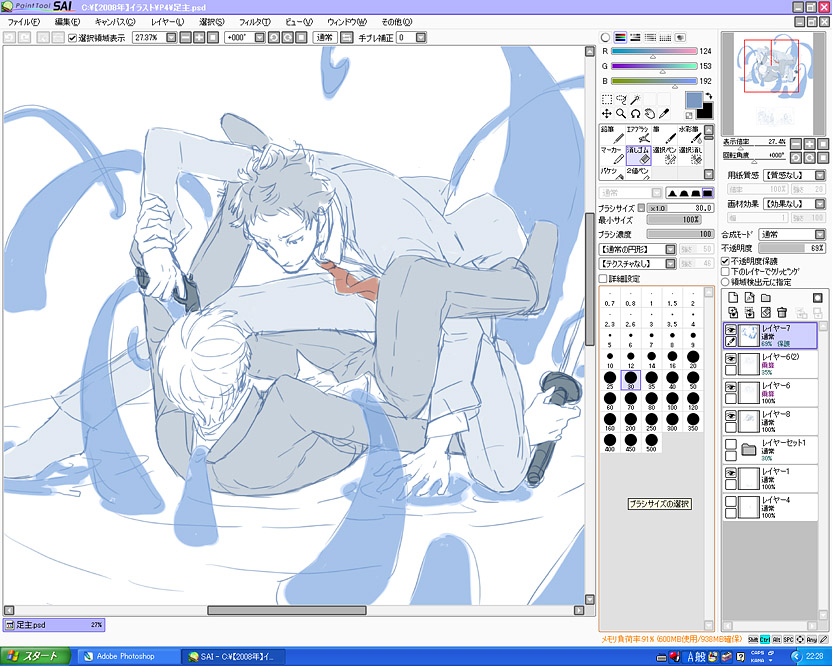Image resolution: width=832 pixels, height=666 pixels.
Task: Select the hand pan tool
Action: [649, 114]
